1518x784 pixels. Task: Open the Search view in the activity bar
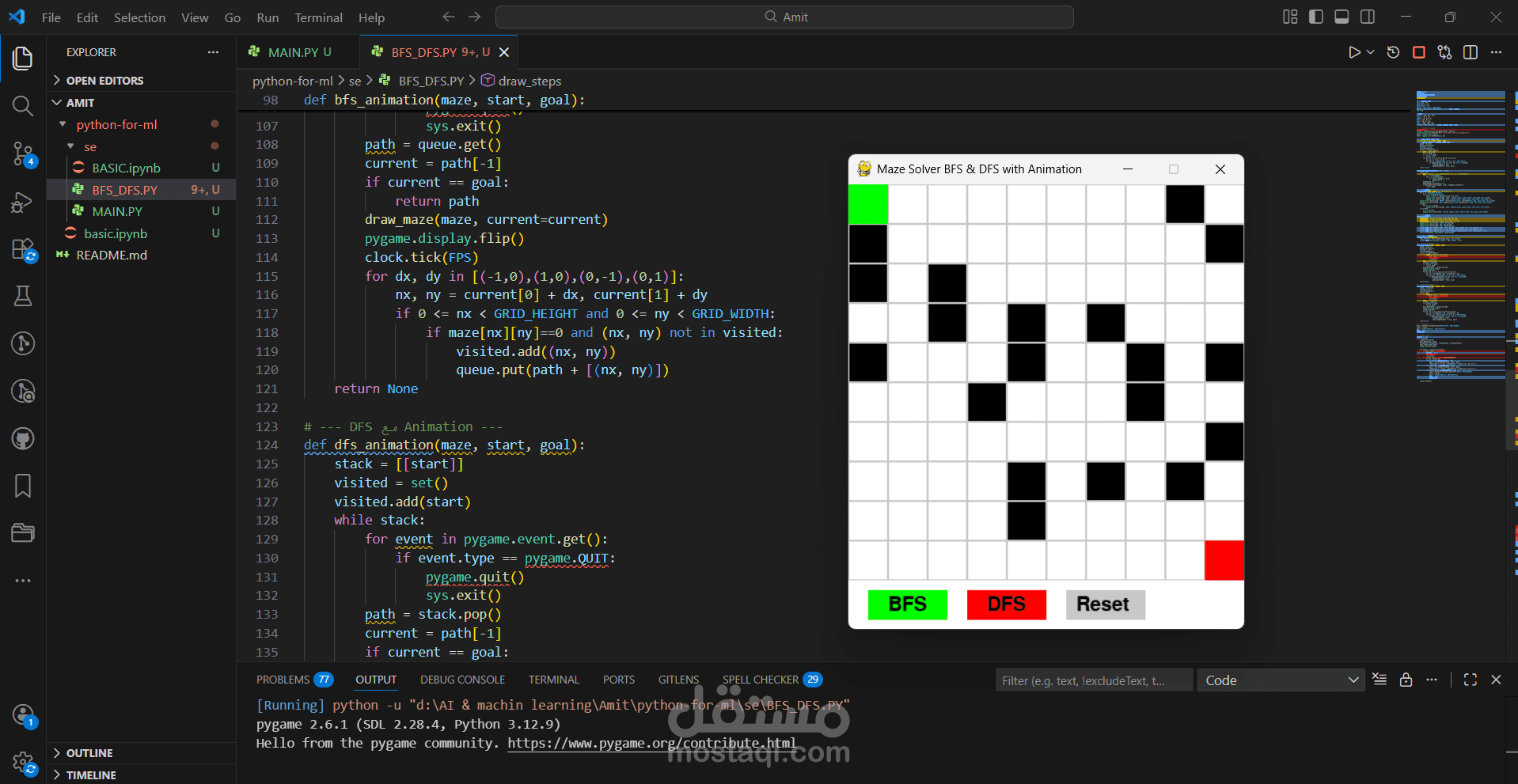[22, 105]
